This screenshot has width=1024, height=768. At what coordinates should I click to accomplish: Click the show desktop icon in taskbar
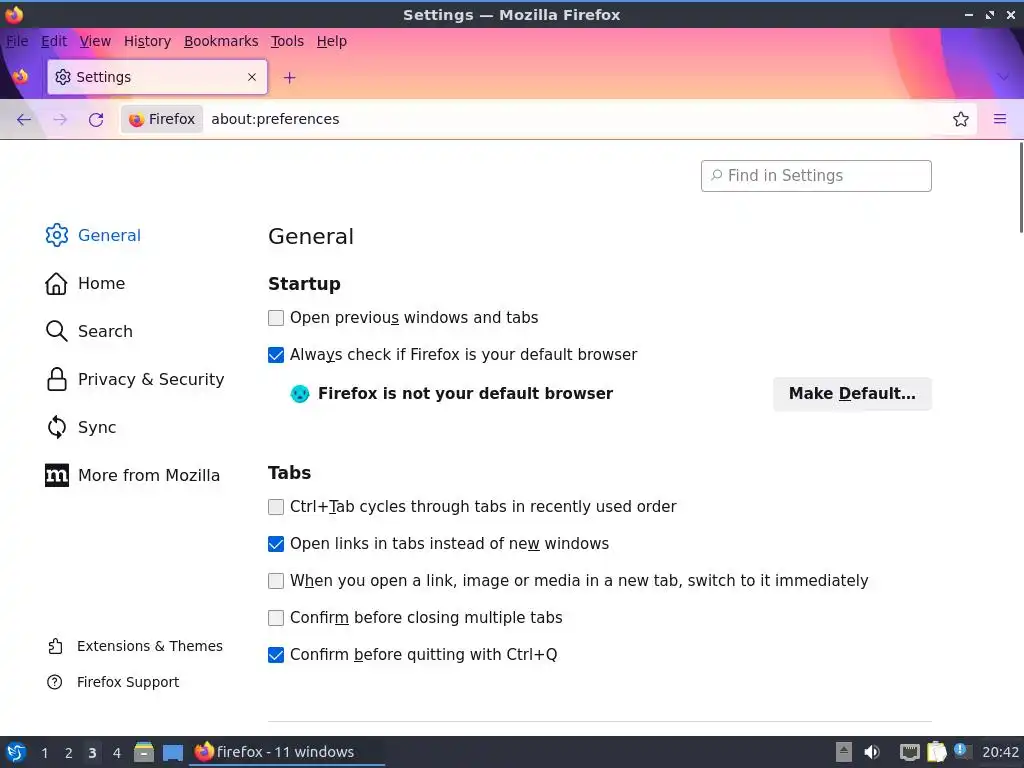point(172,752)
